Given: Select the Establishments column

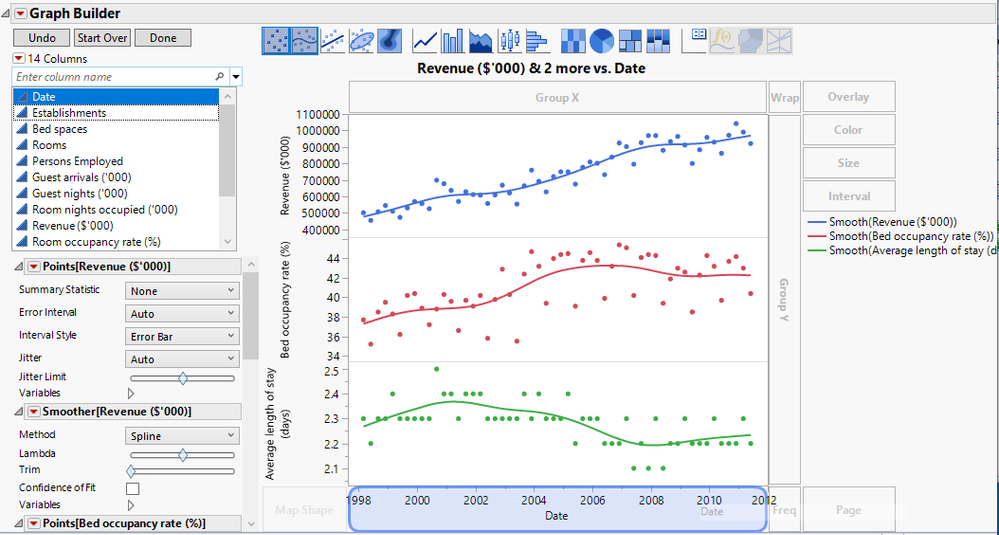Looking at the screenshot, I should pyautogui.click(x=116, y=113).
